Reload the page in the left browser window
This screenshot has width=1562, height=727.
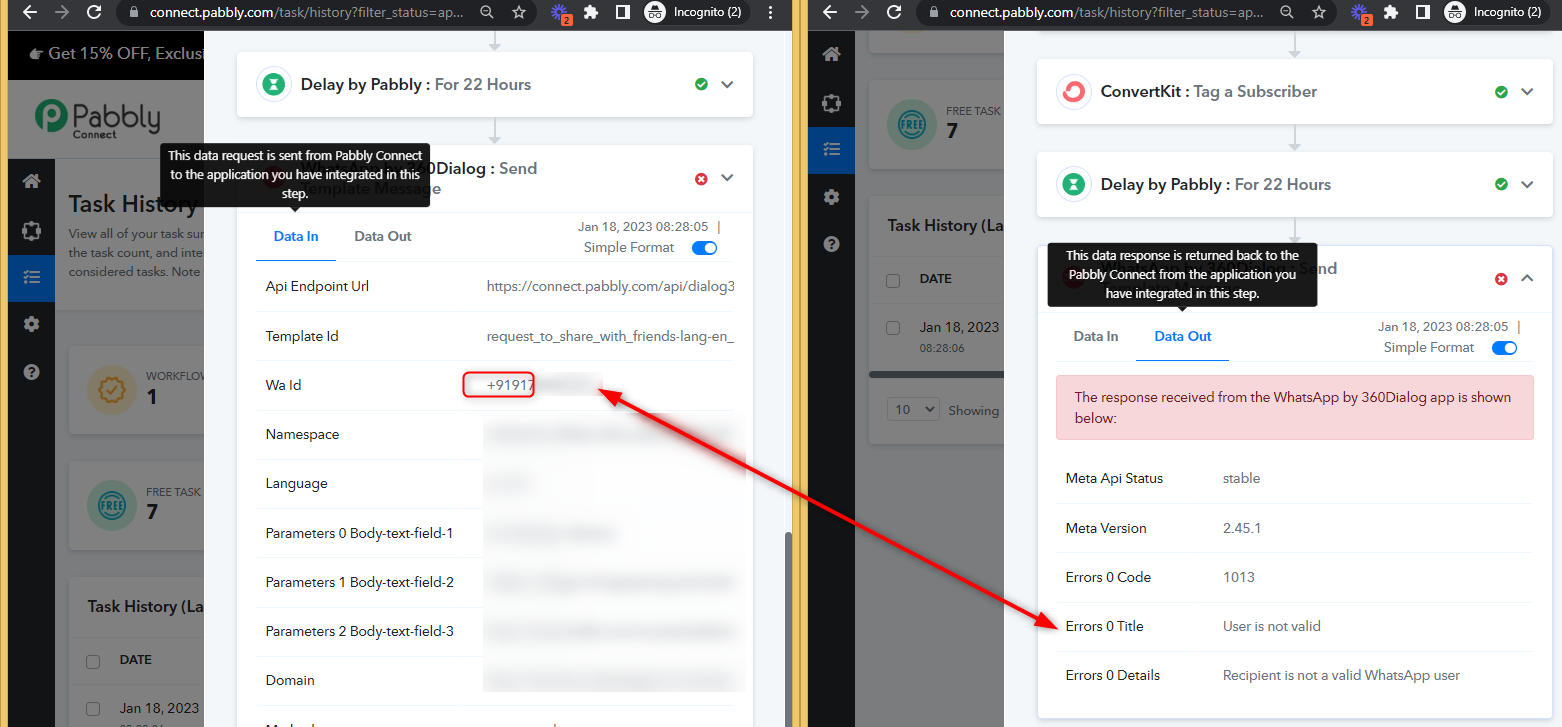click(94, 12)
